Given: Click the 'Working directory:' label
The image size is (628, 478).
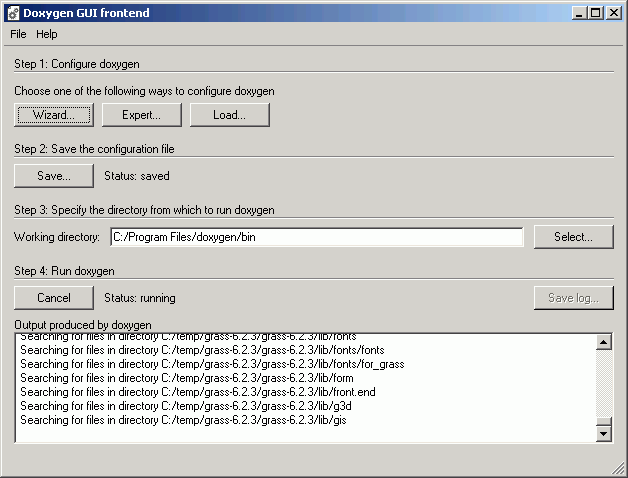Looking at the screenshot, I should 57,237.
